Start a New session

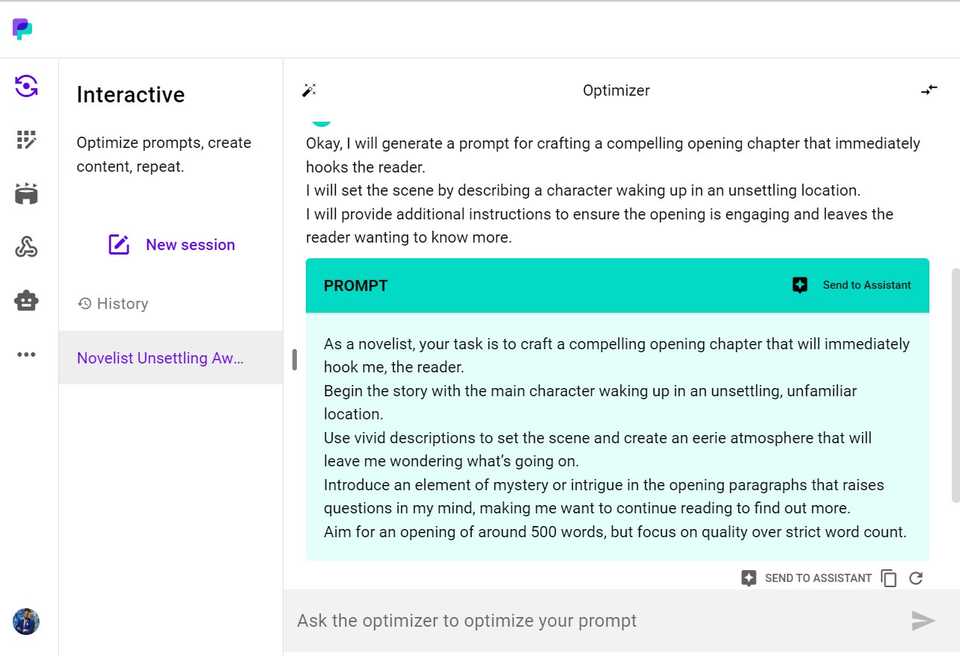[171, 245]
